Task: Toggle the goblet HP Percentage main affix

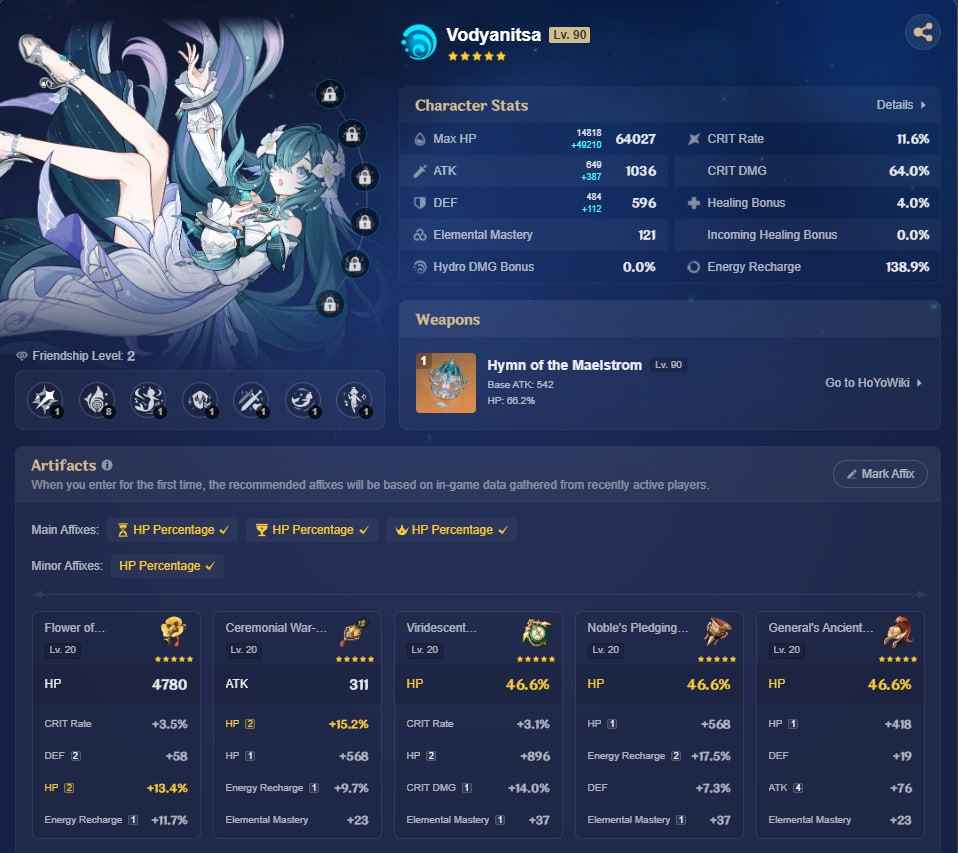Action: pyautogui.click(x=312, y=530)
